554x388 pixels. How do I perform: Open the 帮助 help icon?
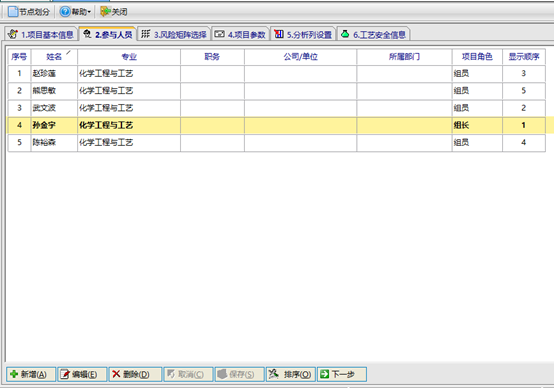click(x=65, y=12)
